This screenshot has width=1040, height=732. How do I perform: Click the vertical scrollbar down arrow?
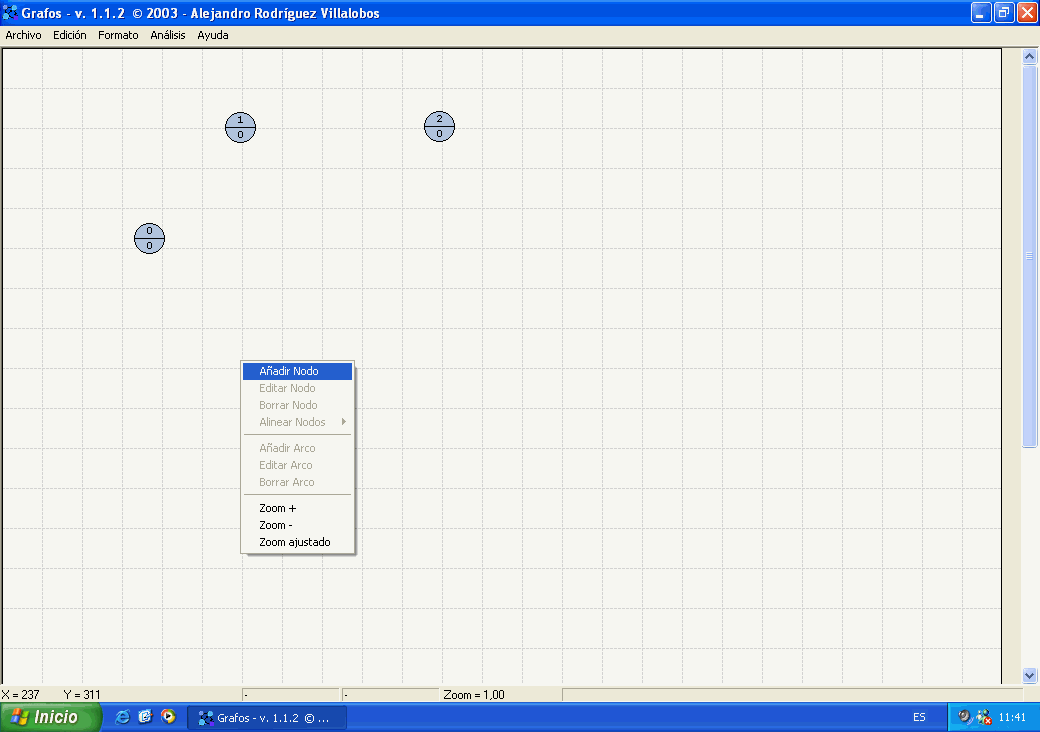1030,675
